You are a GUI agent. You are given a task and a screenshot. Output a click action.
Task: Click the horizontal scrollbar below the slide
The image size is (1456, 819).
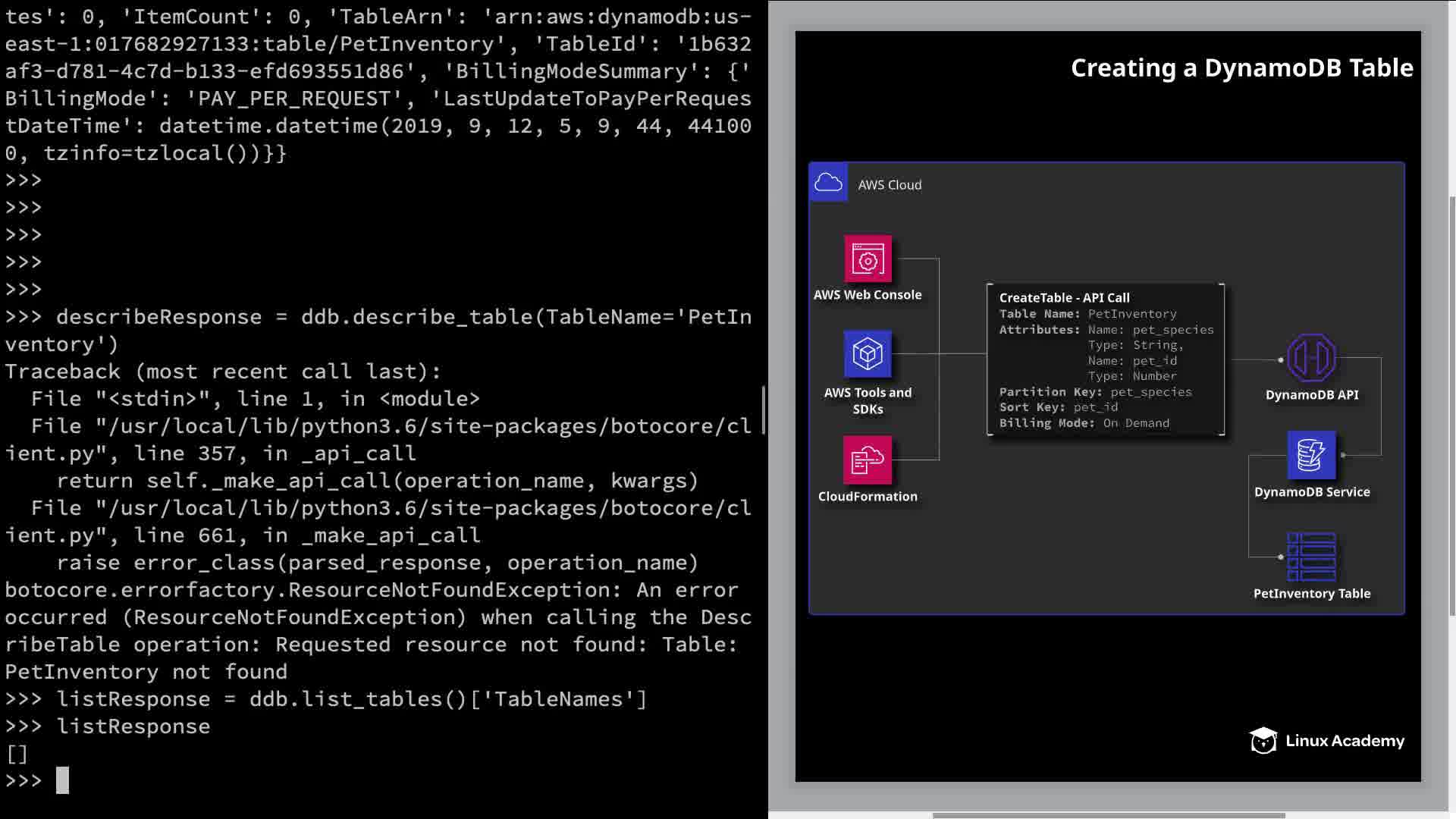(x=1107, y=815)
